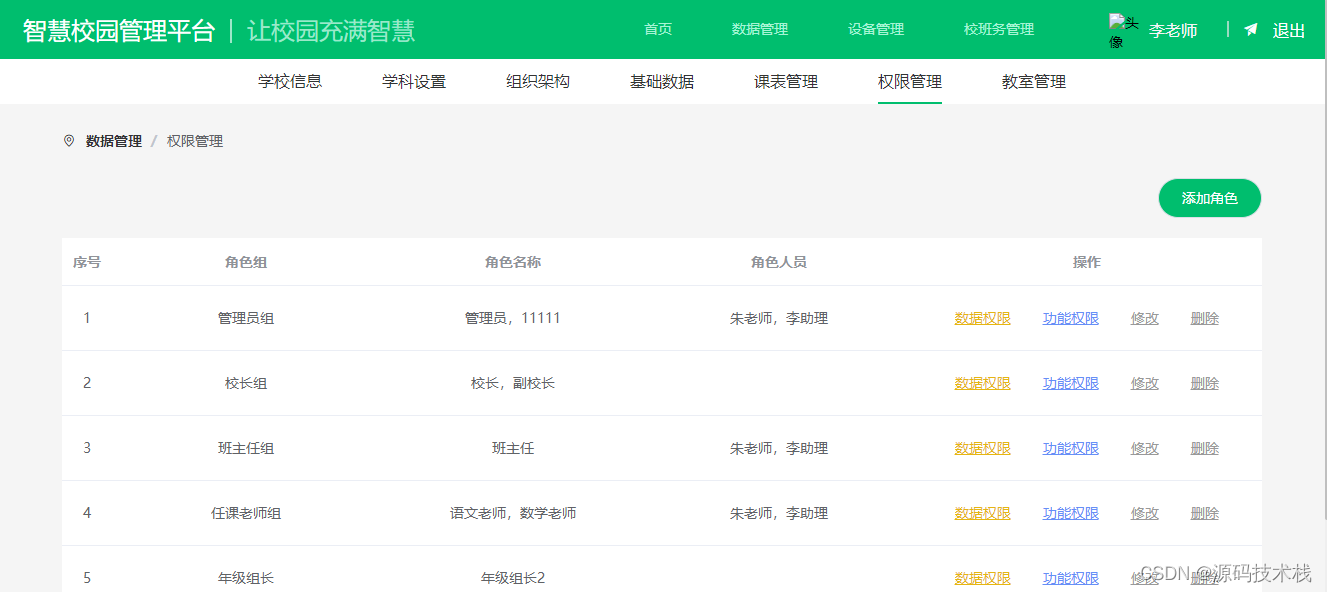This screenshot has height=592, width=1327.
Task: Open 功能权限 for 班主任组 row
Action: tap(1071, 448)
